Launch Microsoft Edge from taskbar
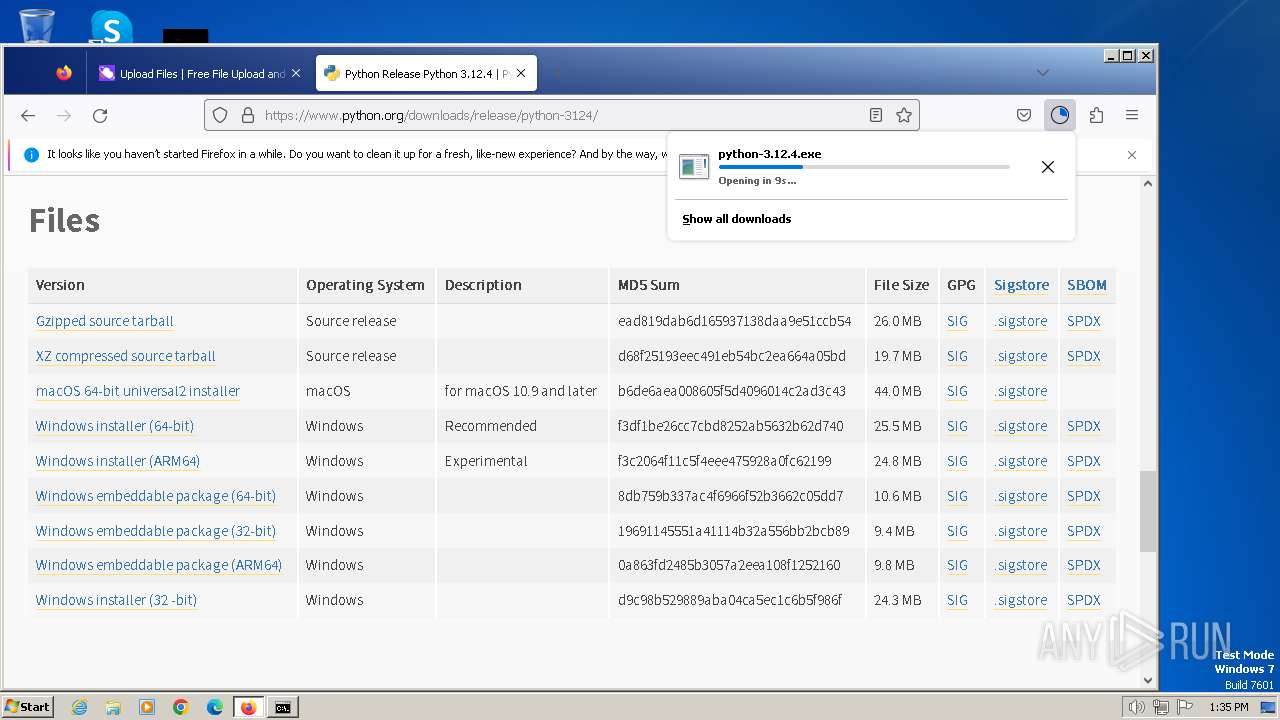 click(x=215, y=707)
